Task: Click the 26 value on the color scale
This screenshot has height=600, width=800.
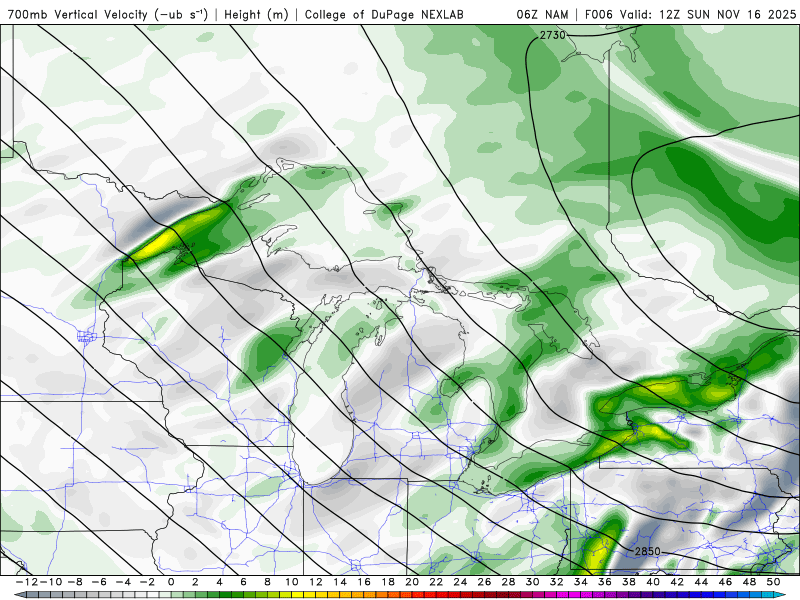Action: tap(484, 582)
